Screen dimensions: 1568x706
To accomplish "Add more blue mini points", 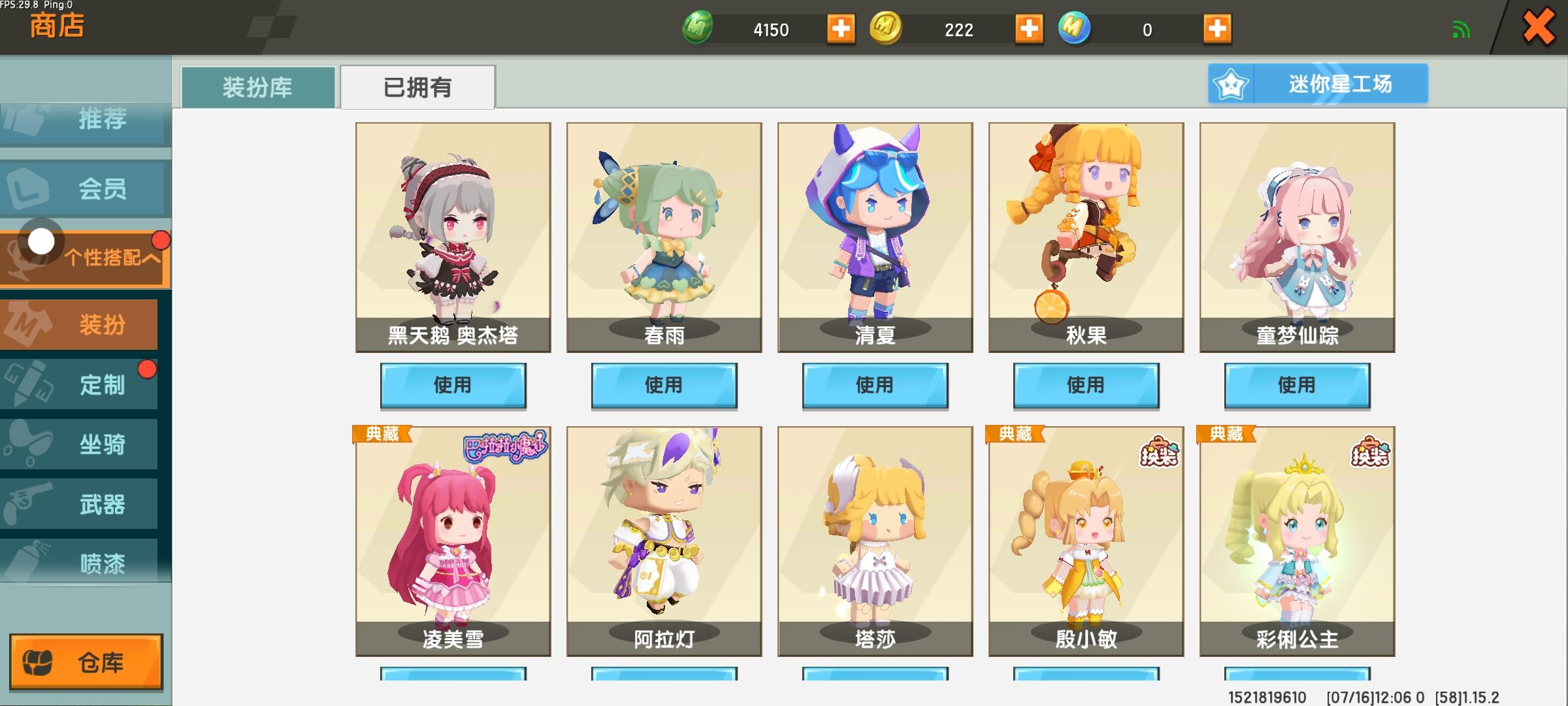I will (1217, 29).
